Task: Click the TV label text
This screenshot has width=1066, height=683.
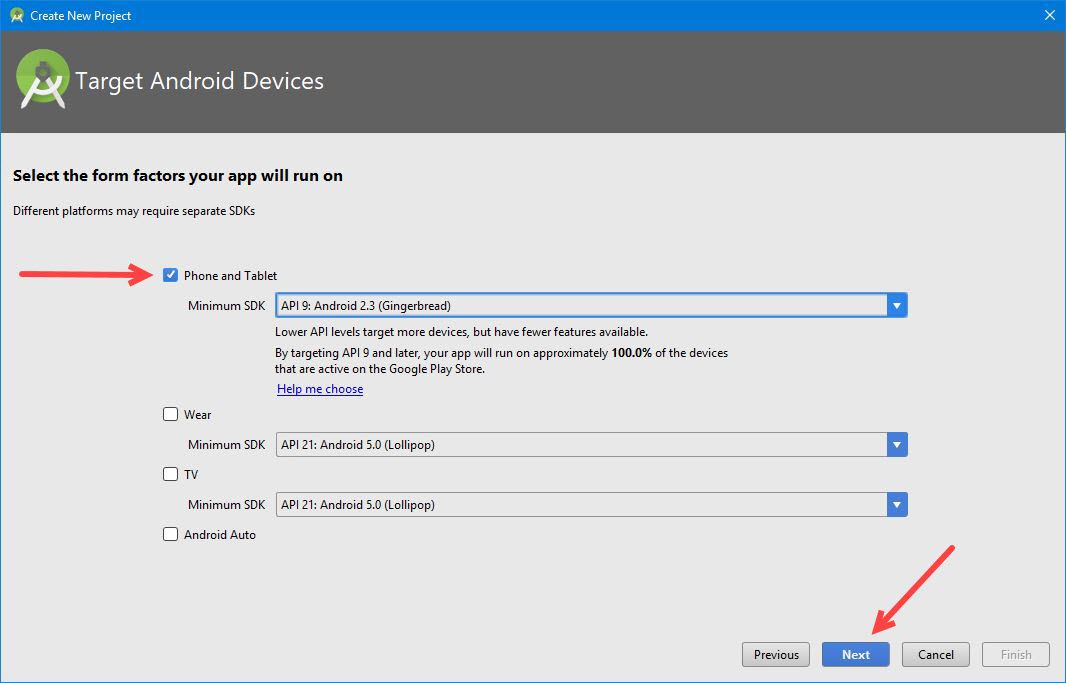Action: pos(191,474)
